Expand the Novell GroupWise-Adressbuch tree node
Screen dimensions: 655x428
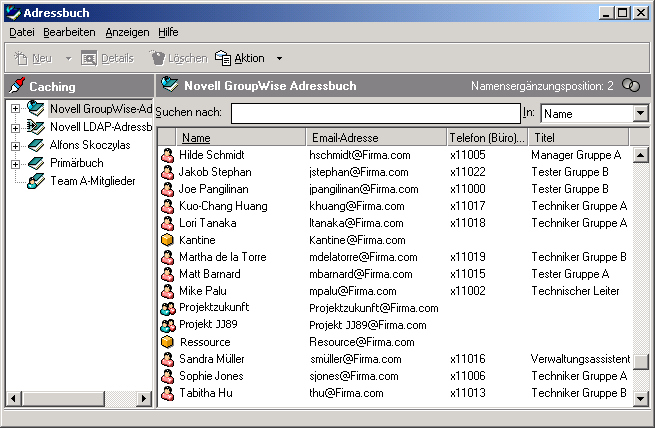coord(15,109)
